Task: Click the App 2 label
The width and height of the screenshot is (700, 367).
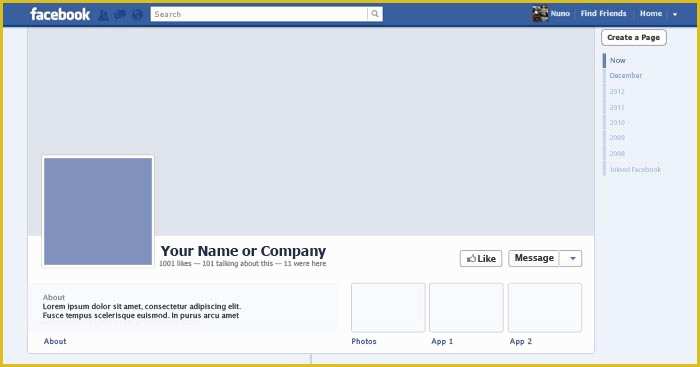Action: click(521, 342)
